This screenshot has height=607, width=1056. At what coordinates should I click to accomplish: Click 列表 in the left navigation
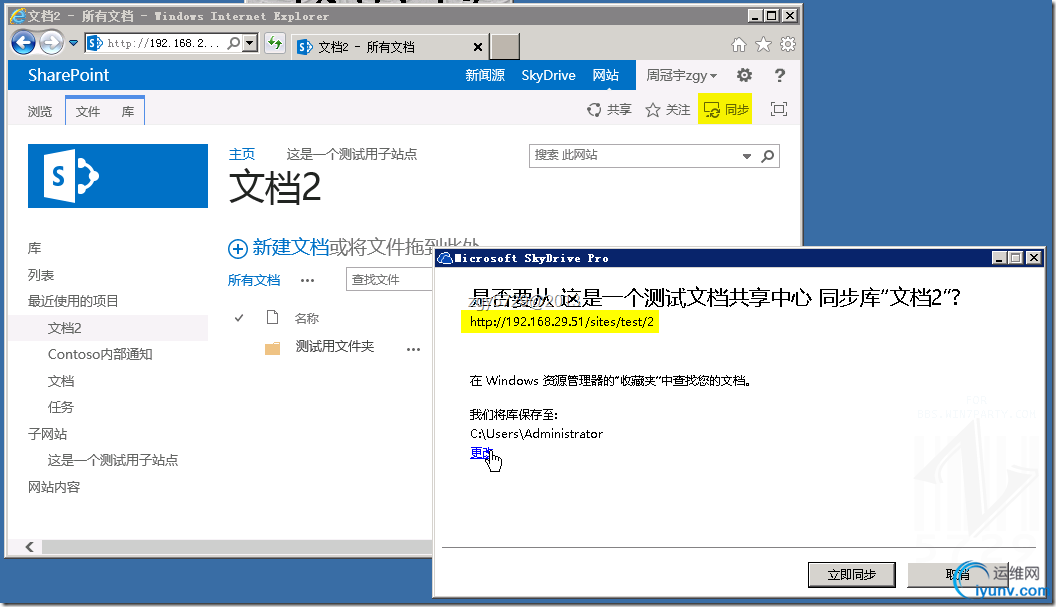pyautogui.click(x=41, y=275)
